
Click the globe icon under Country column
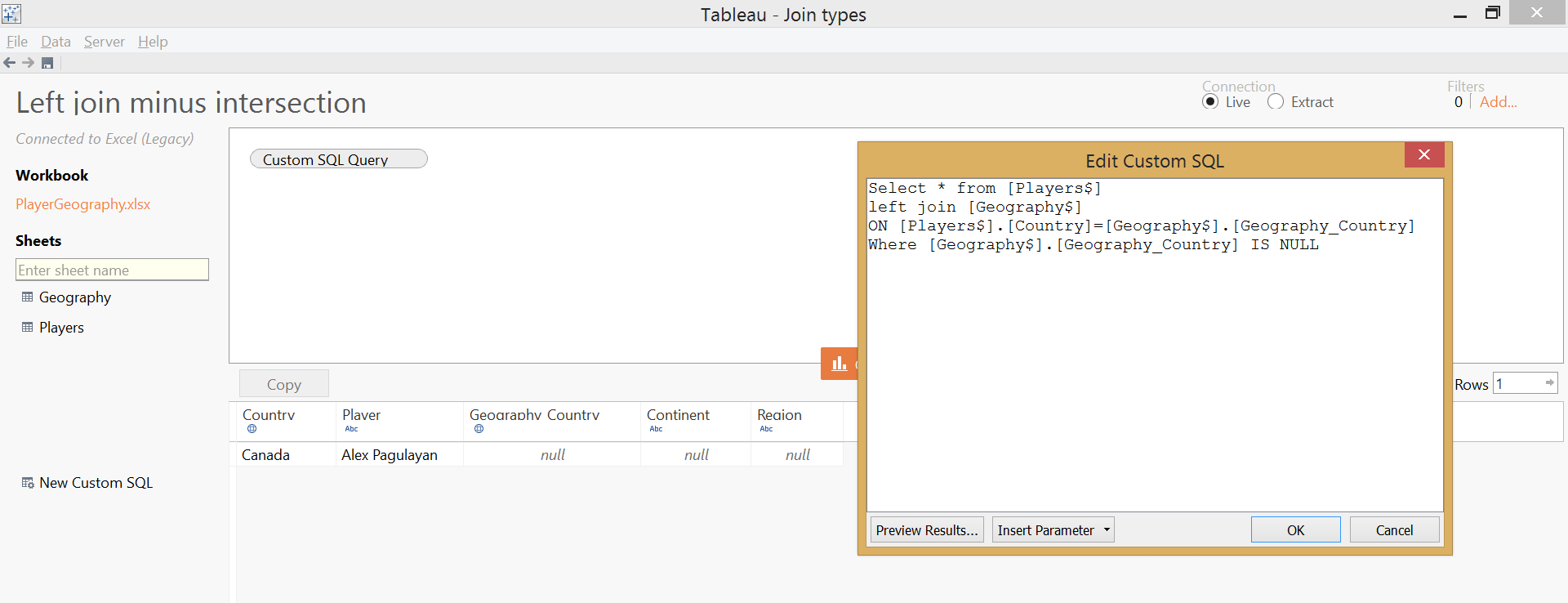[252, 428]
